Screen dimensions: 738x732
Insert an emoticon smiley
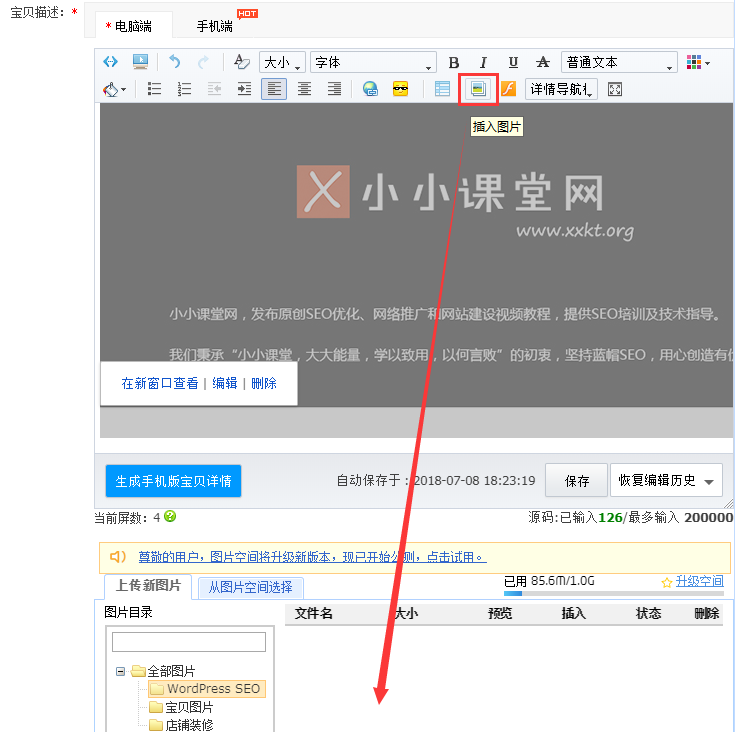click(400, 88)
